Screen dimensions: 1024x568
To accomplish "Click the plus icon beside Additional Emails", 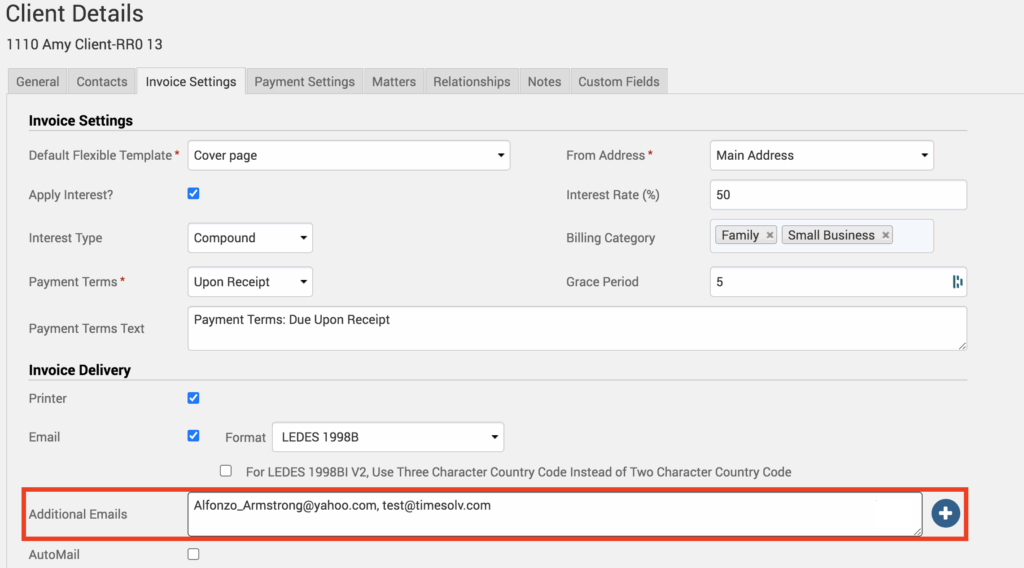I will tap(945, 514).
